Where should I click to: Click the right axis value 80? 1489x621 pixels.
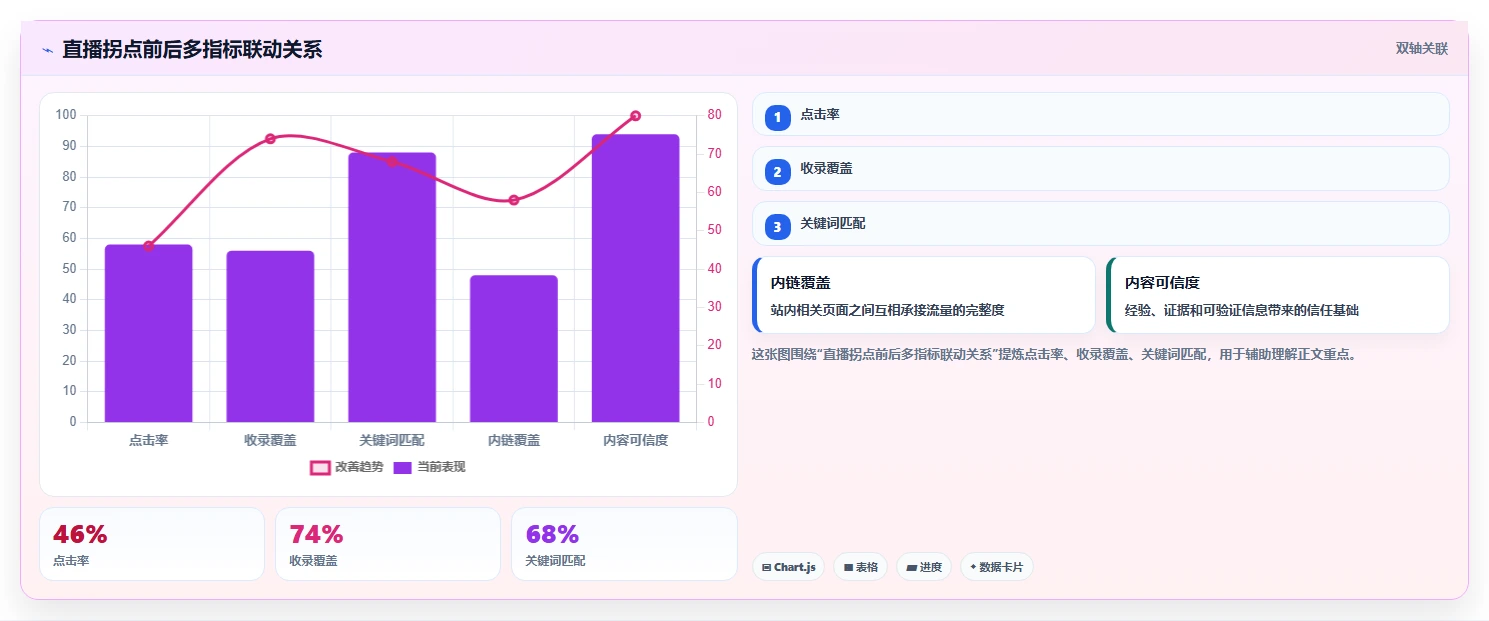[714, 115]
